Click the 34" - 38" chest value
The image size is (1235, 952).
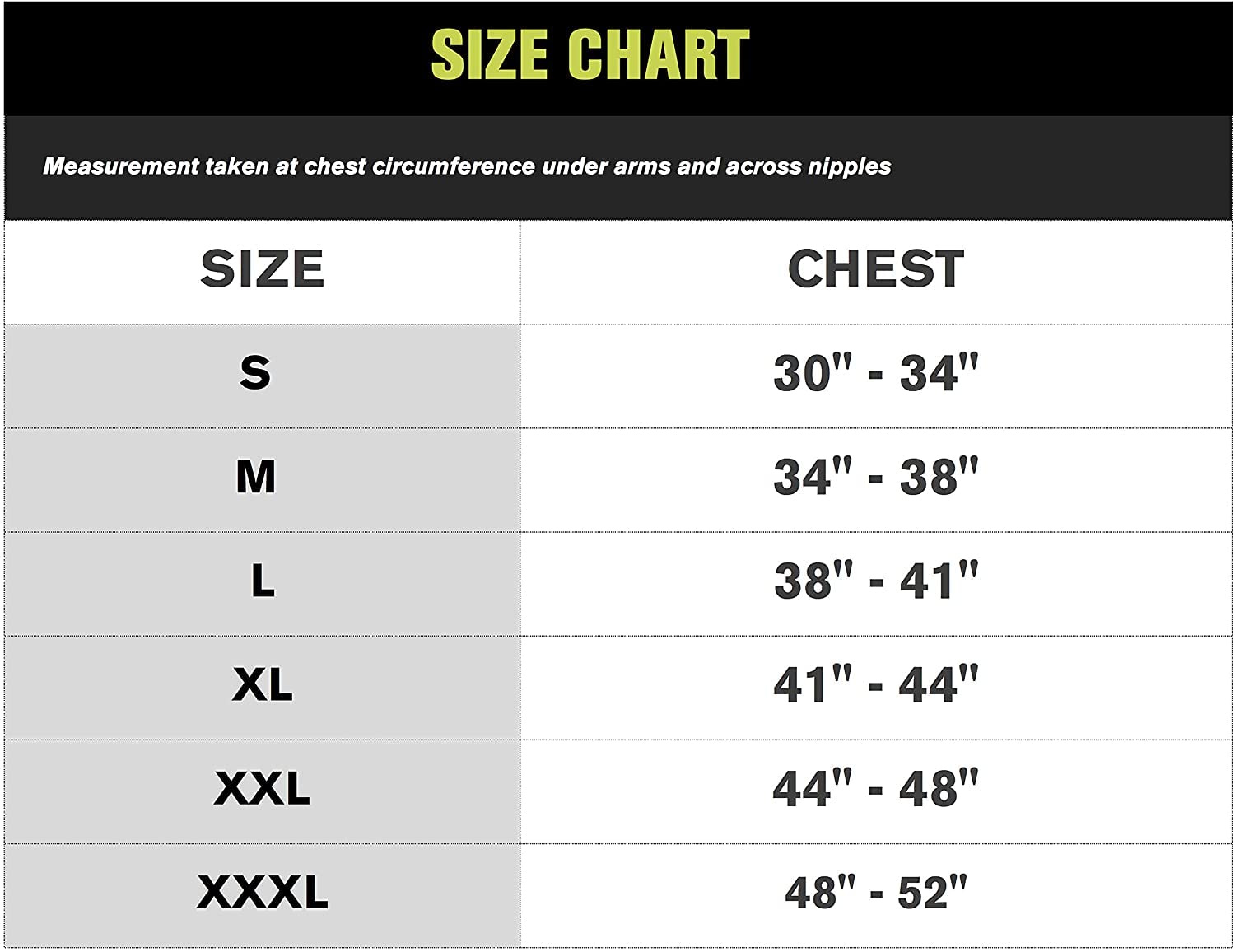(x=876, y=477)
